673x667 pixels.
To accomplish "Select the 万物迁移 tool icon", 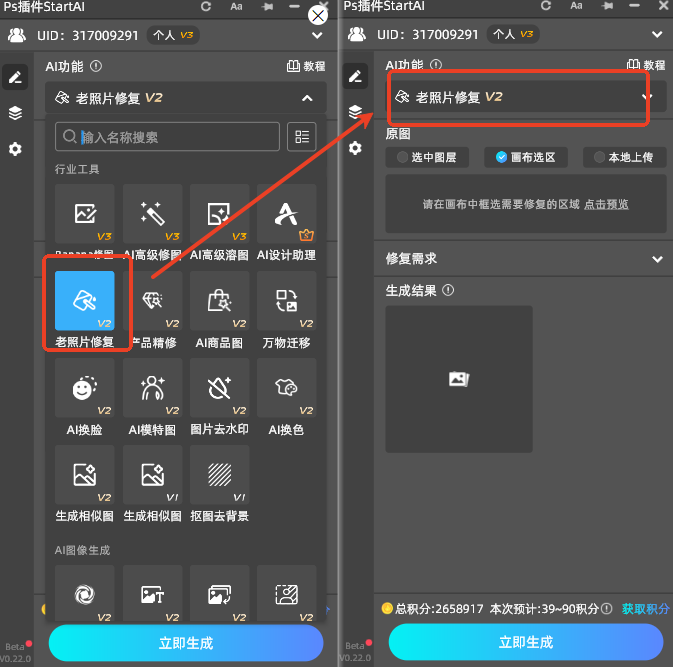I will tap(286, 300).
